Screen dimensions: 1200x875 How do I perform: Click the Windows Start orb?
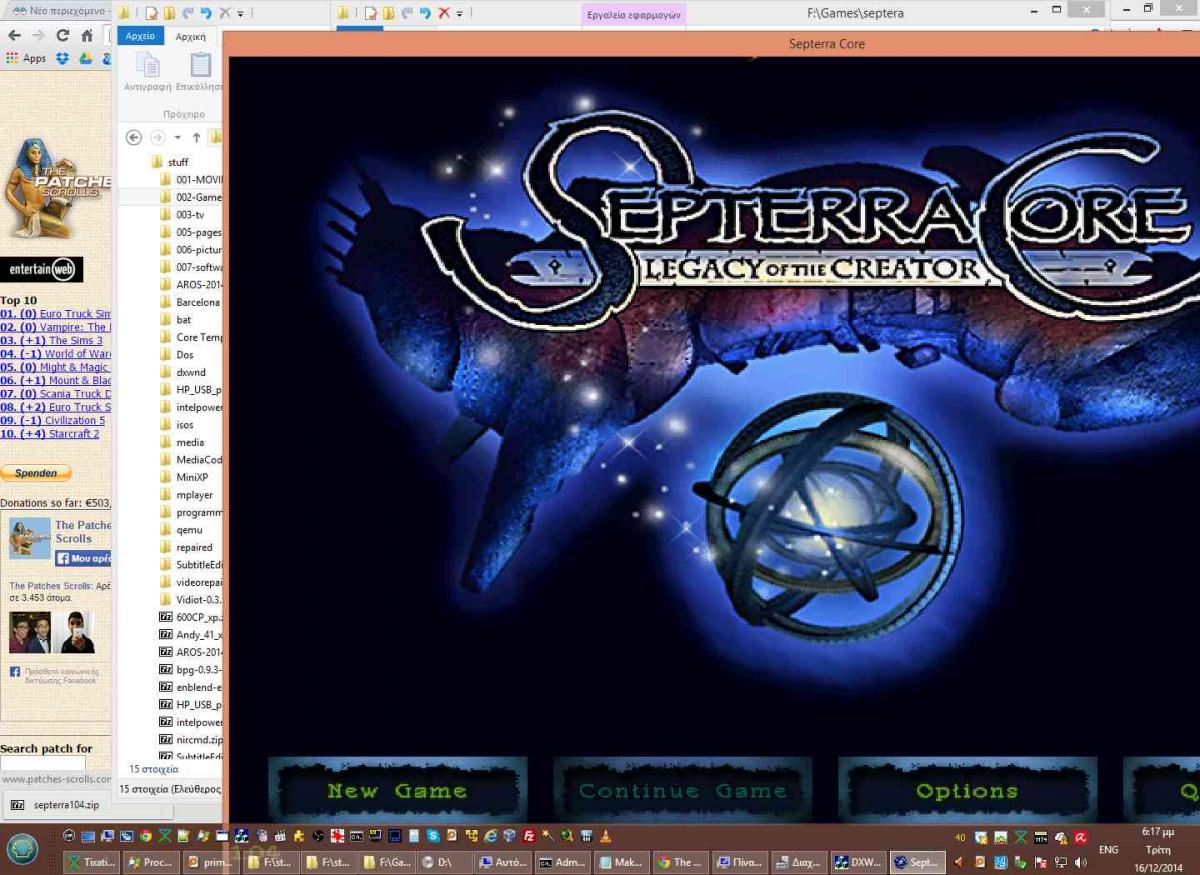point(22,848)
